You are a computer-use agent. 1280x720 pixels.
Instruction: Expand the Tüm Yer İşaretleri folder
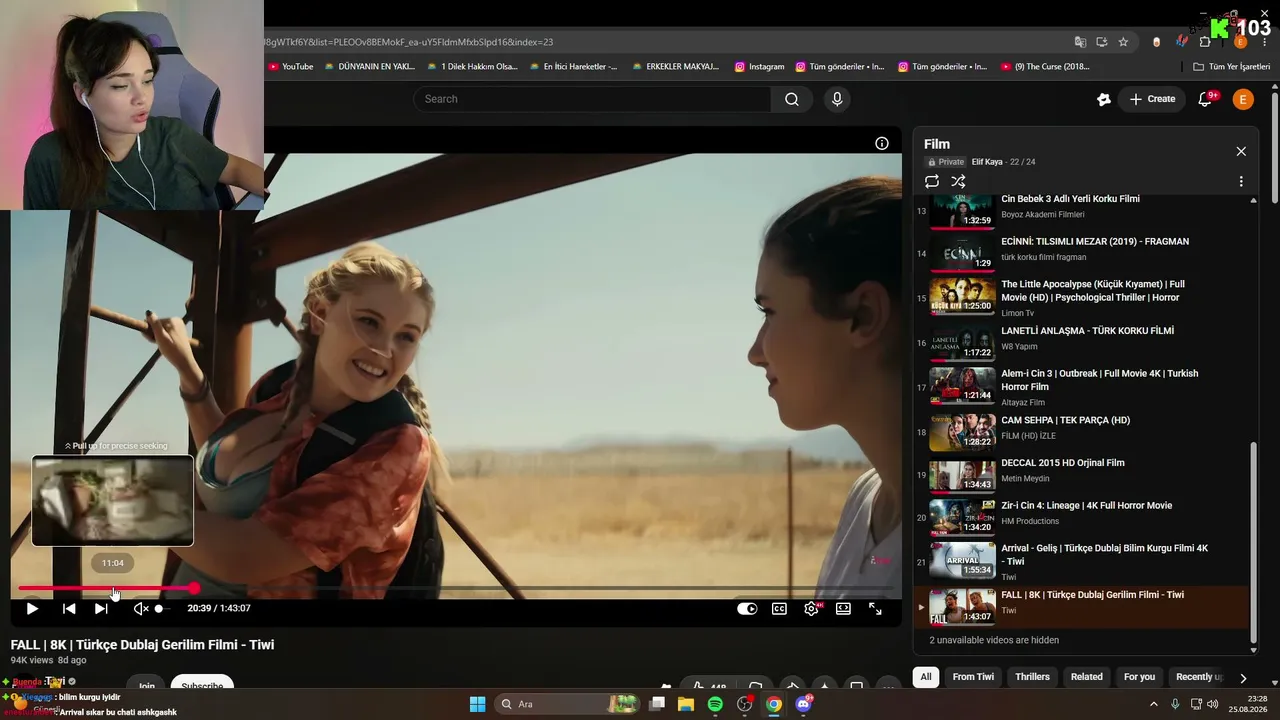(x=1232, y=67)
